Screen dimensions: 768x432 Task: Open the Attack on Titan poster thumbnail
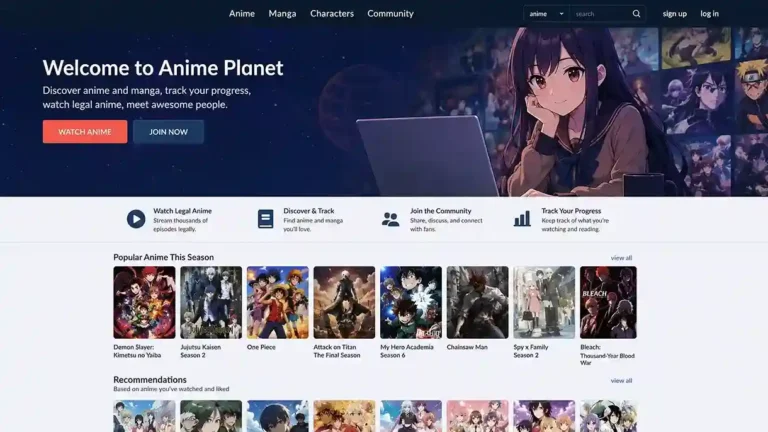point(344,302)
